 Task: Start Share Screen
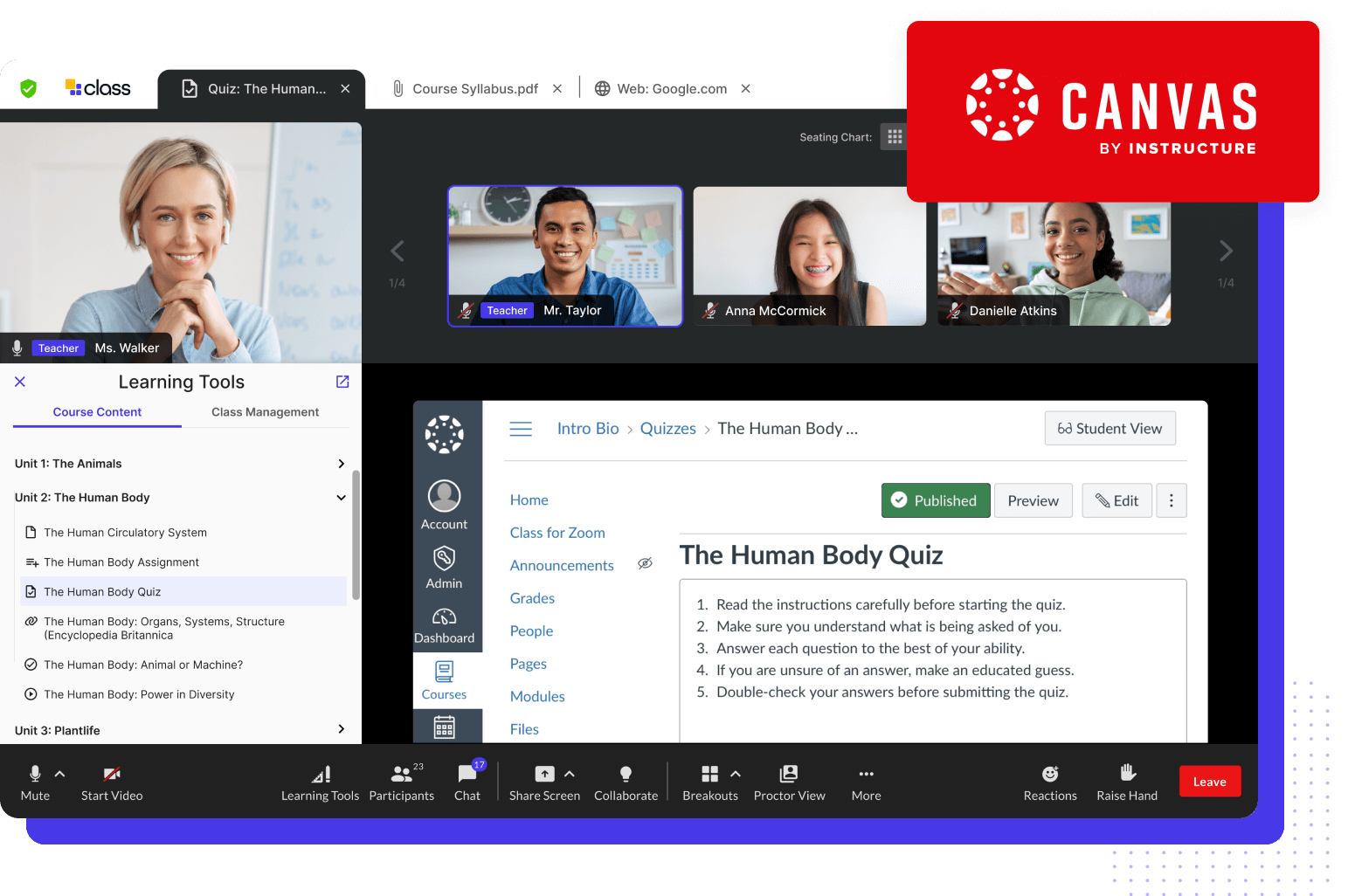click(544, 782)
